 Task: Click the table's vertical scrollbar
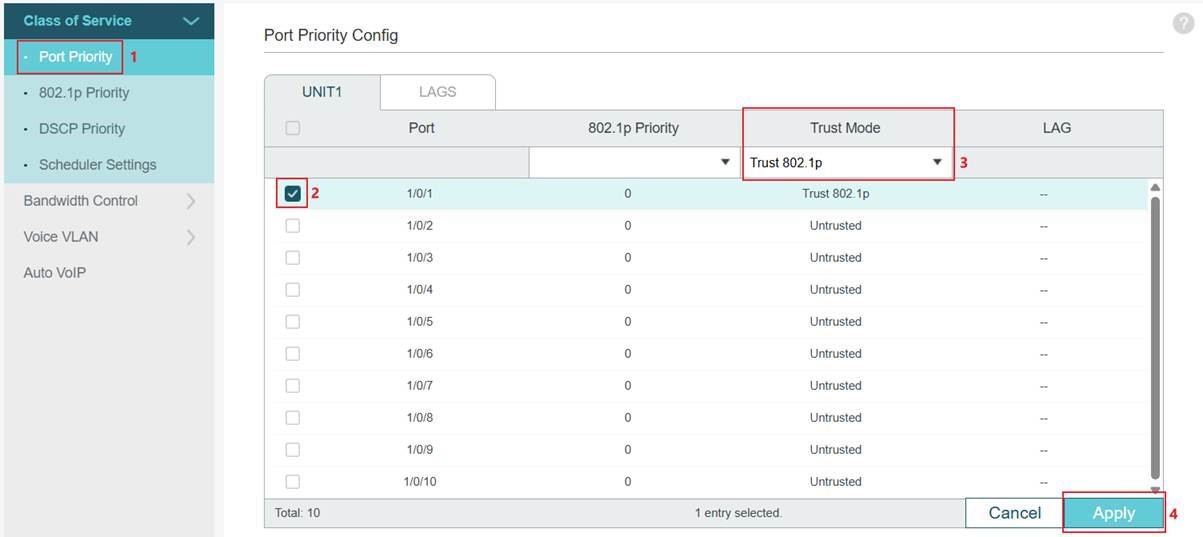pos(1156,337)
